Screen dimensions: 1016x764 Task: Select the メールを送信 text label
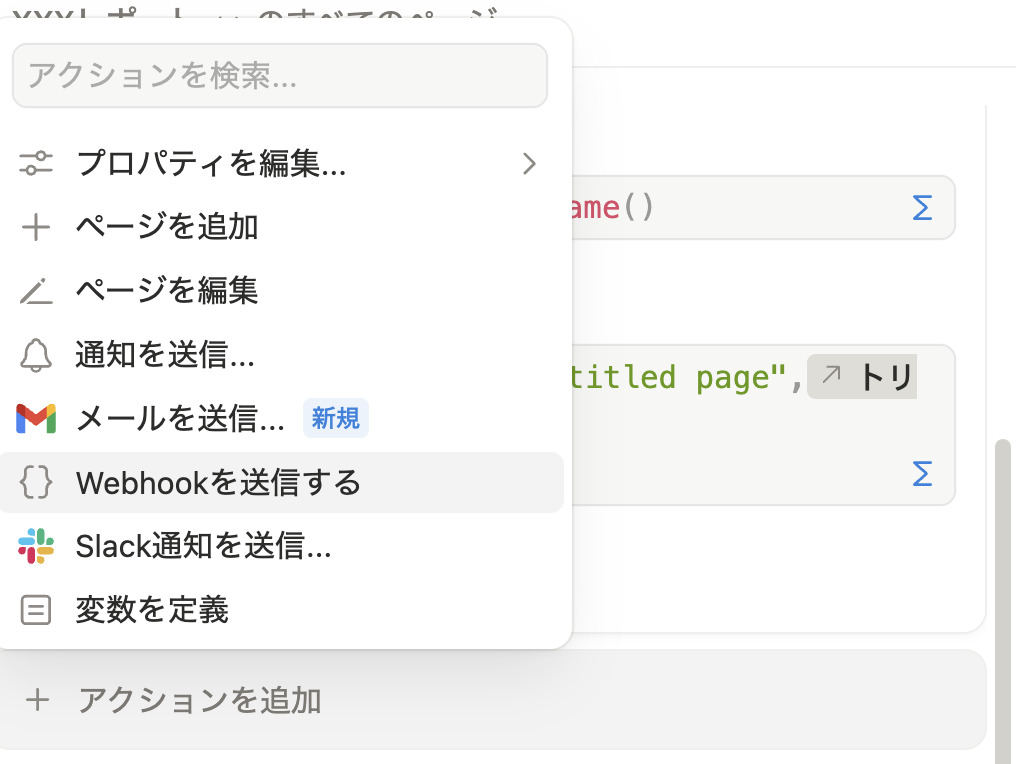click(x=180, y=418)
